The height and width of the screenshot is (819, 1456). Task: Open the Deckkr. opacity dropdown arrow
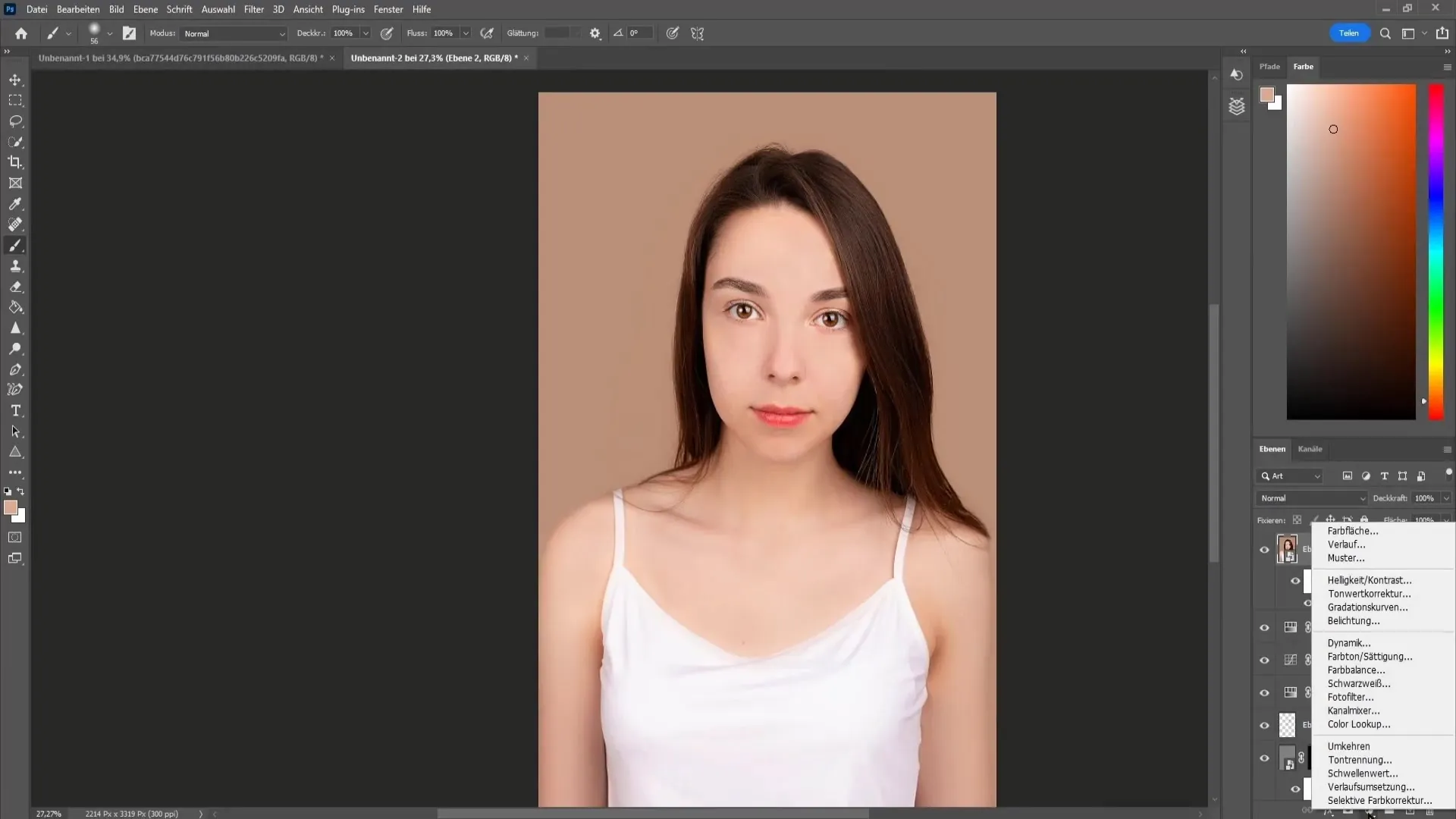(x=366, y=33)
